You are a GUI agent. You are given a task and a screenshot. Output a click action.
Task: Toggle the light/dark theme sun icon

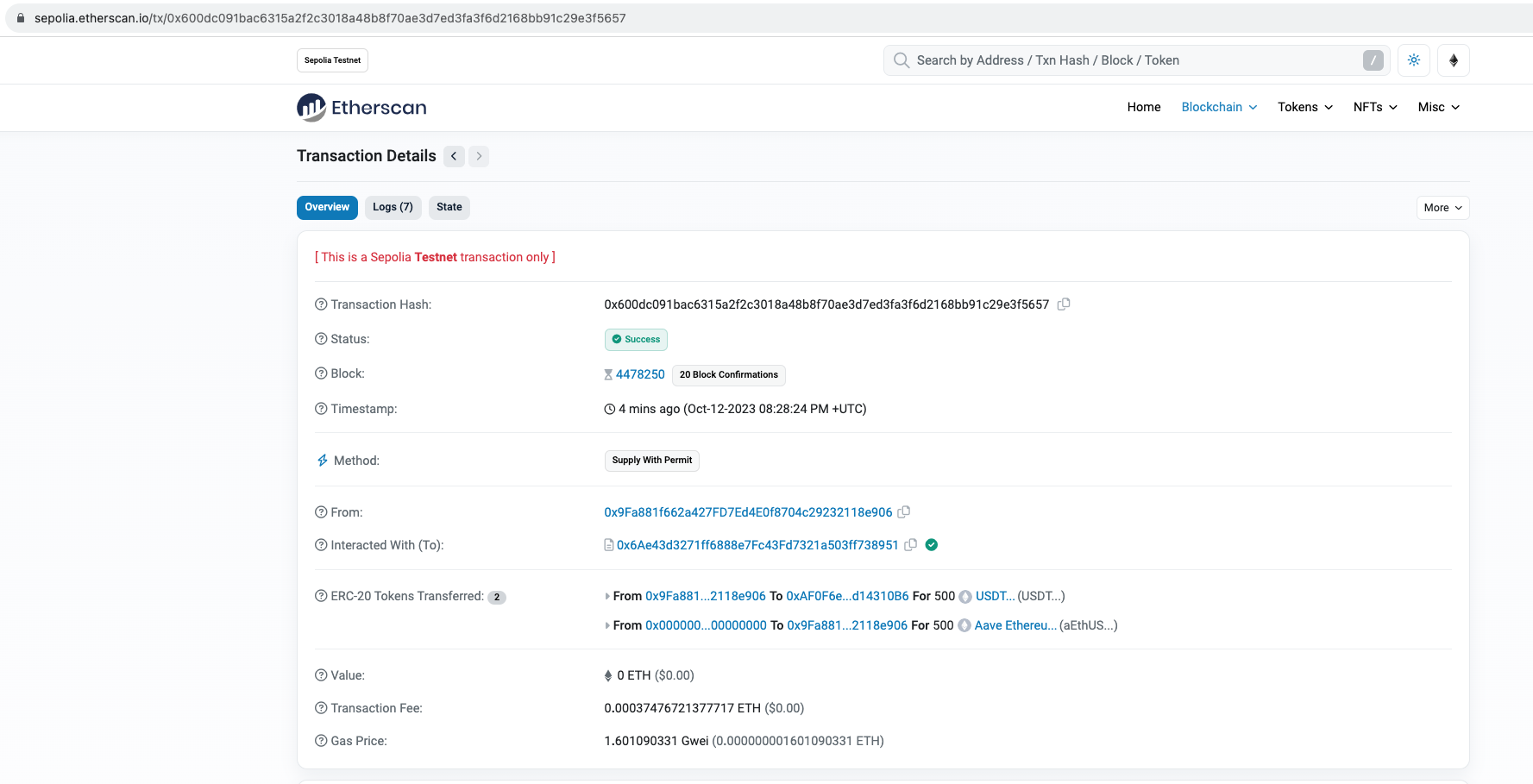1414,60
